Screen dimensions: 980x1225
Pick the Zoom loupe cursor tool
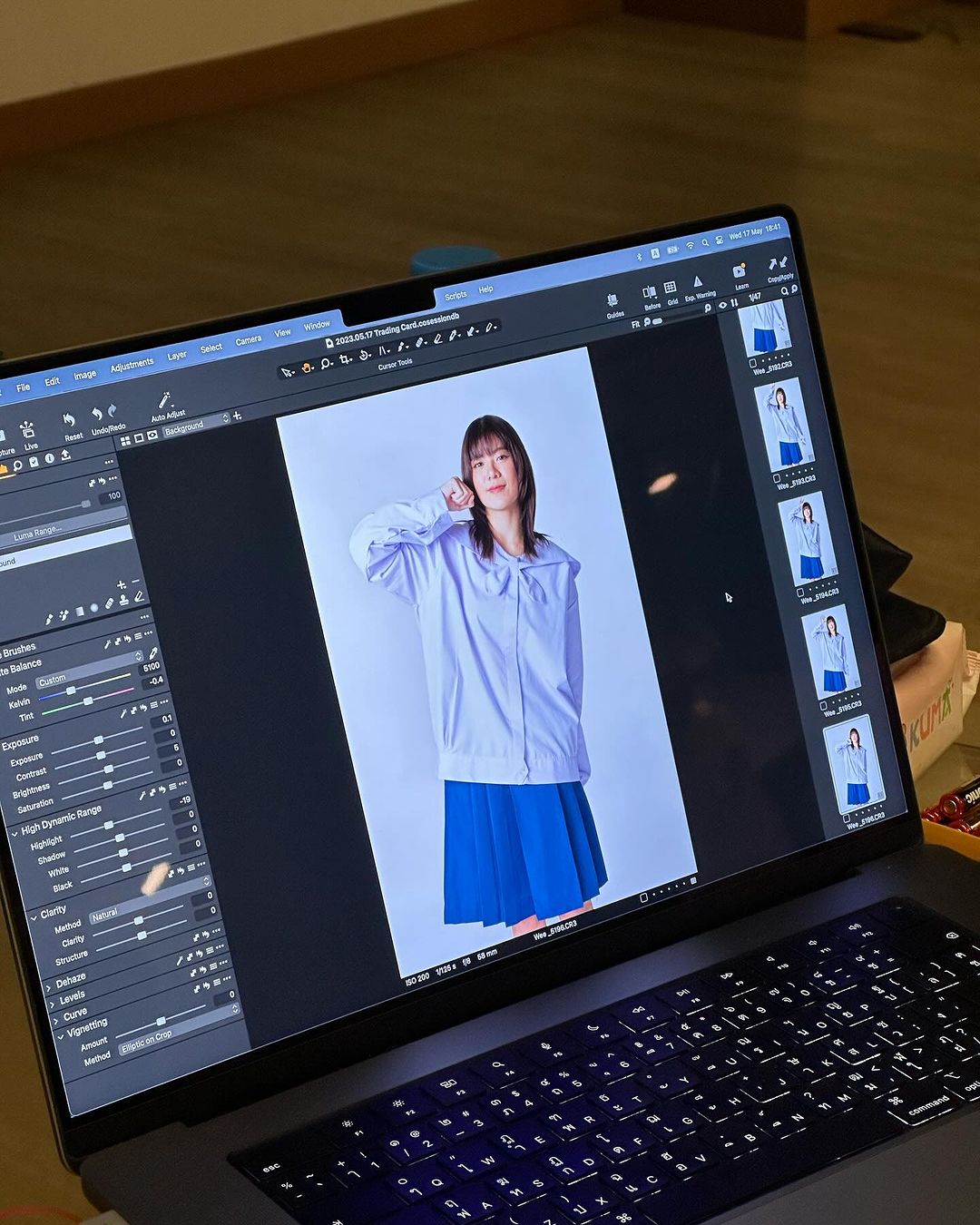pyautogui.click(x=326, y=364)
